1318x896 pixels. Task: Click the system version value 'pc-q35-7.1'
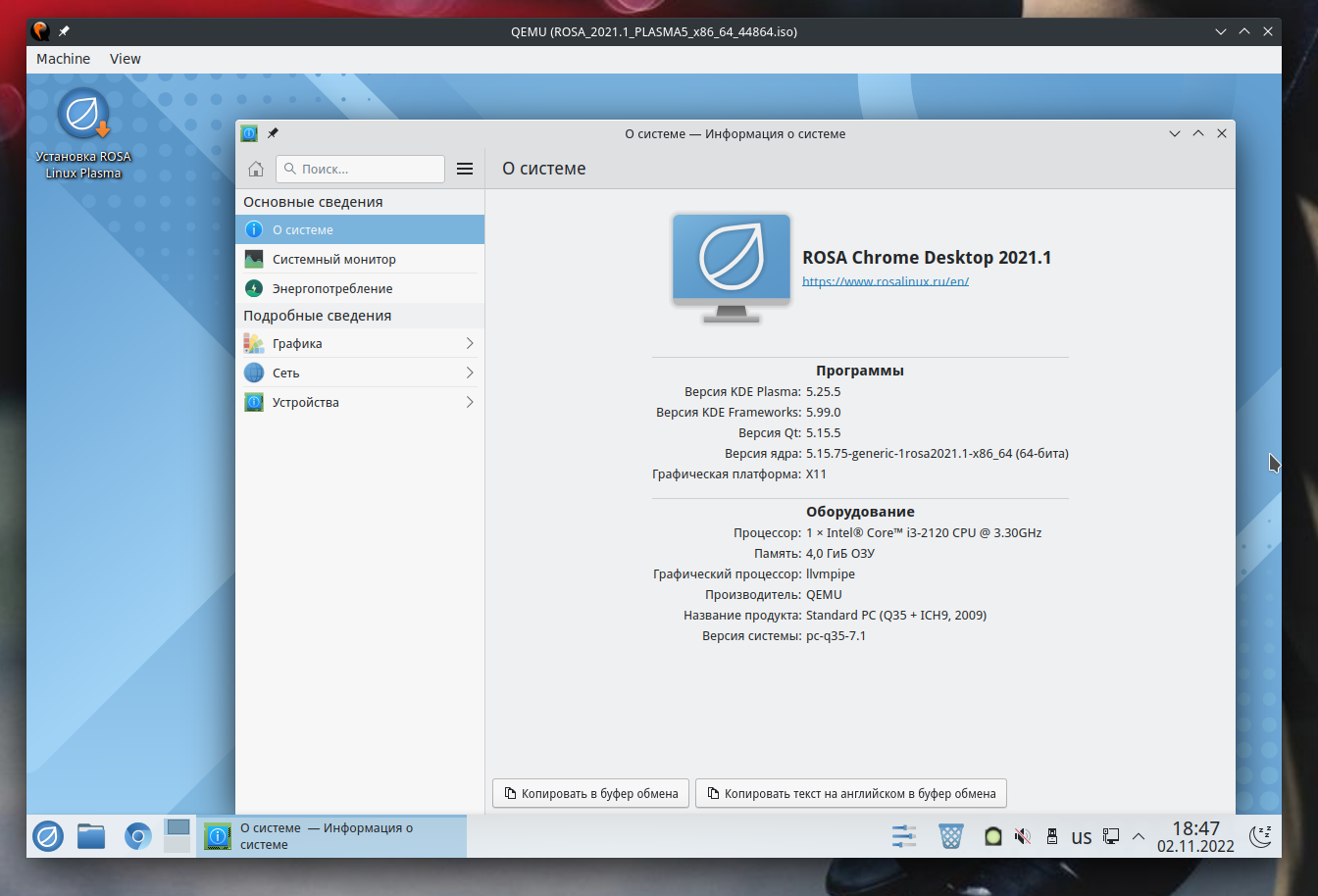836,636
